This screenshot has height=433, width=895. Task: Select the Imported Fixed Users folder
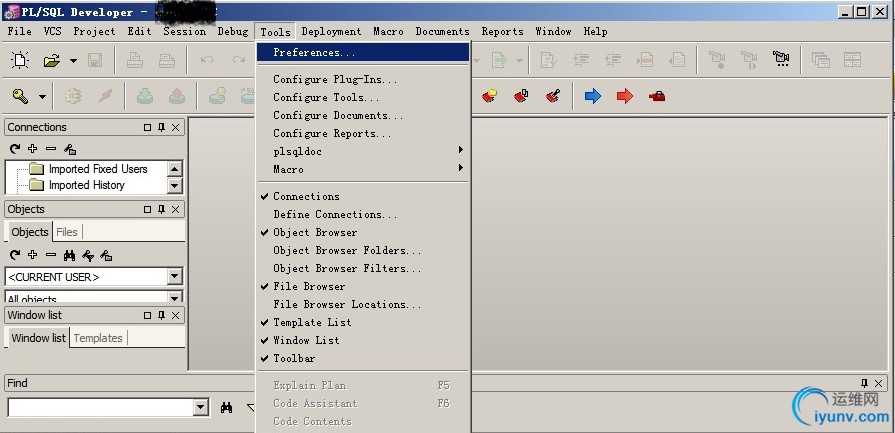coord(98,169)
